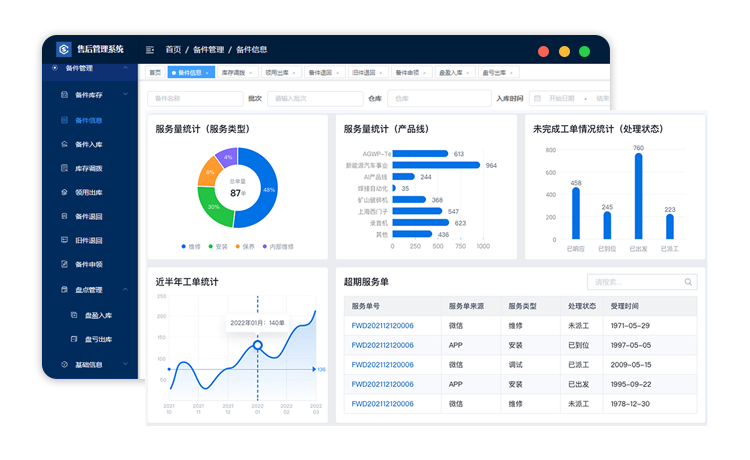The width and height of the screenshot is (750, 460).
Task: Click the 售后管理系统 logo icon
Action: [x=64, y=49]
